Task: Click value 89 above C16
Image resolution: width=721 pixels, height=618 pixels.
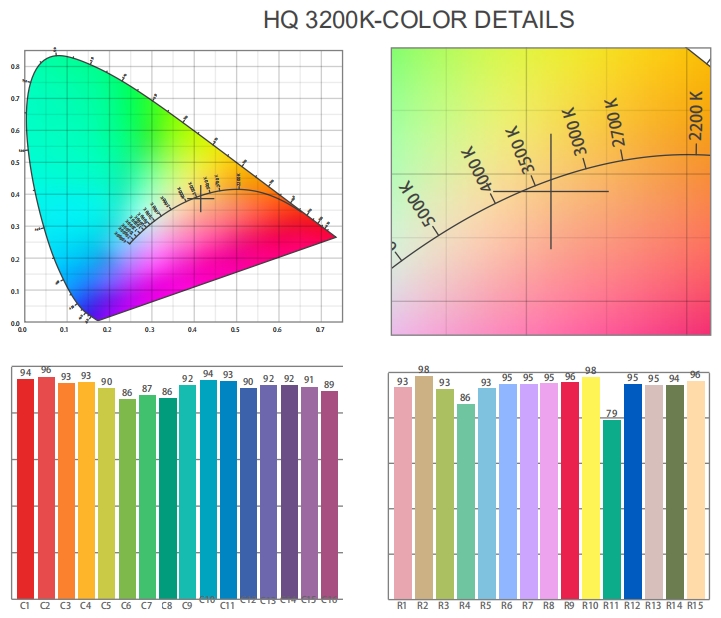Action: pyautogui.click(x=329, y=384)
